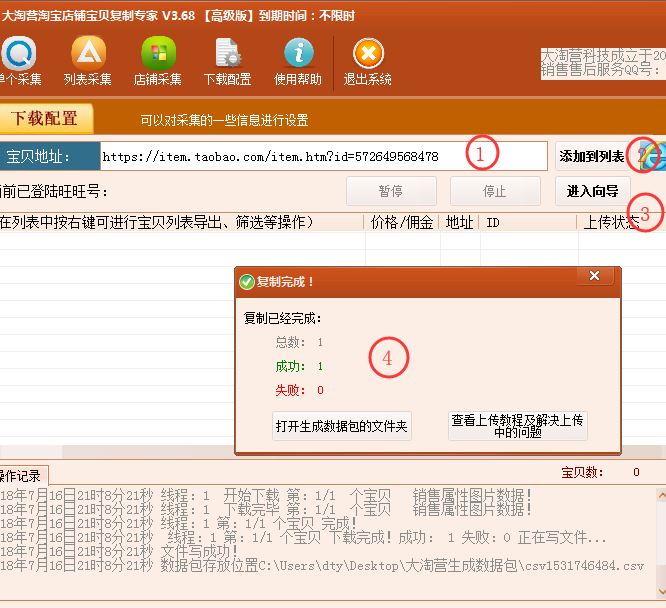Click the 价格/佣金 column header
This screenshot has width=666, height=608.
[402, 222]
